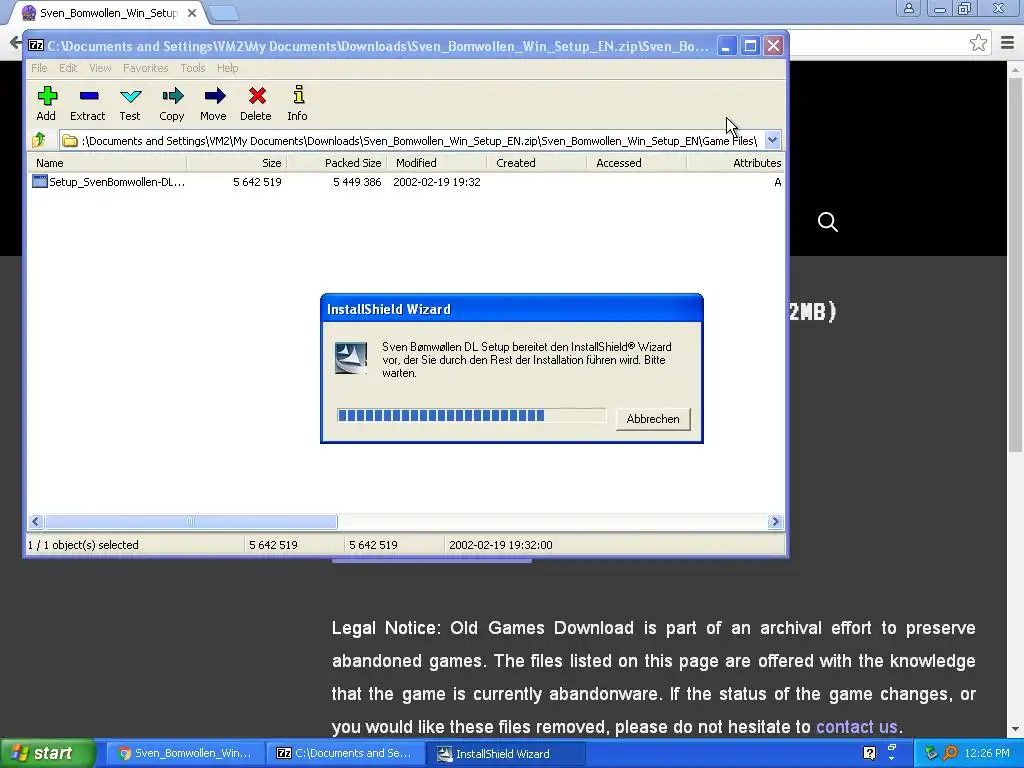This screenshot has width=1024, height=768.
Task: Click the size value 5 642 519 in the file row
Action: click(x=257, y=182)
